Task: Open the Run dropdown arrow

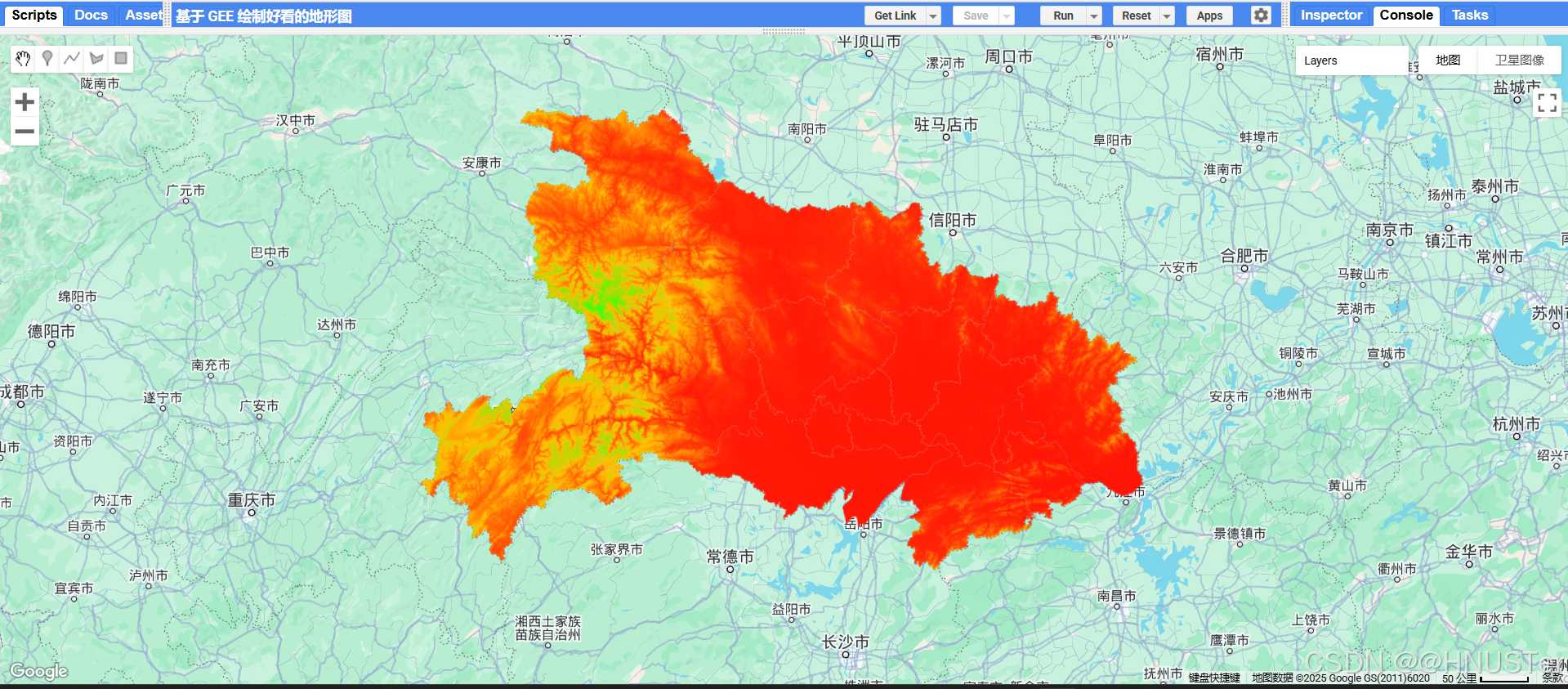Action: pos(1094,16)
